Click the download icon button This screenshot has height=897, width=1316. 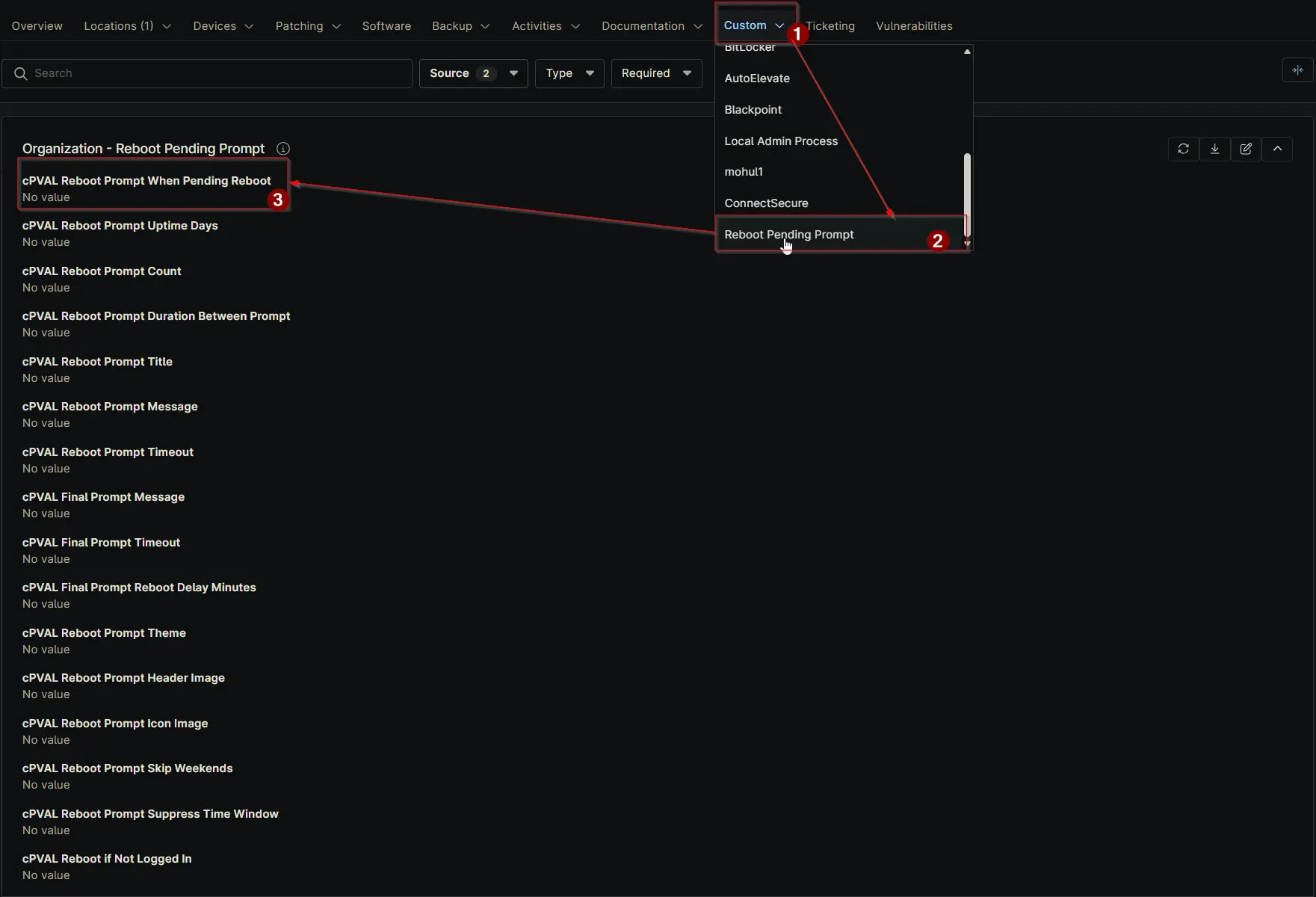tap(1214, 149)
